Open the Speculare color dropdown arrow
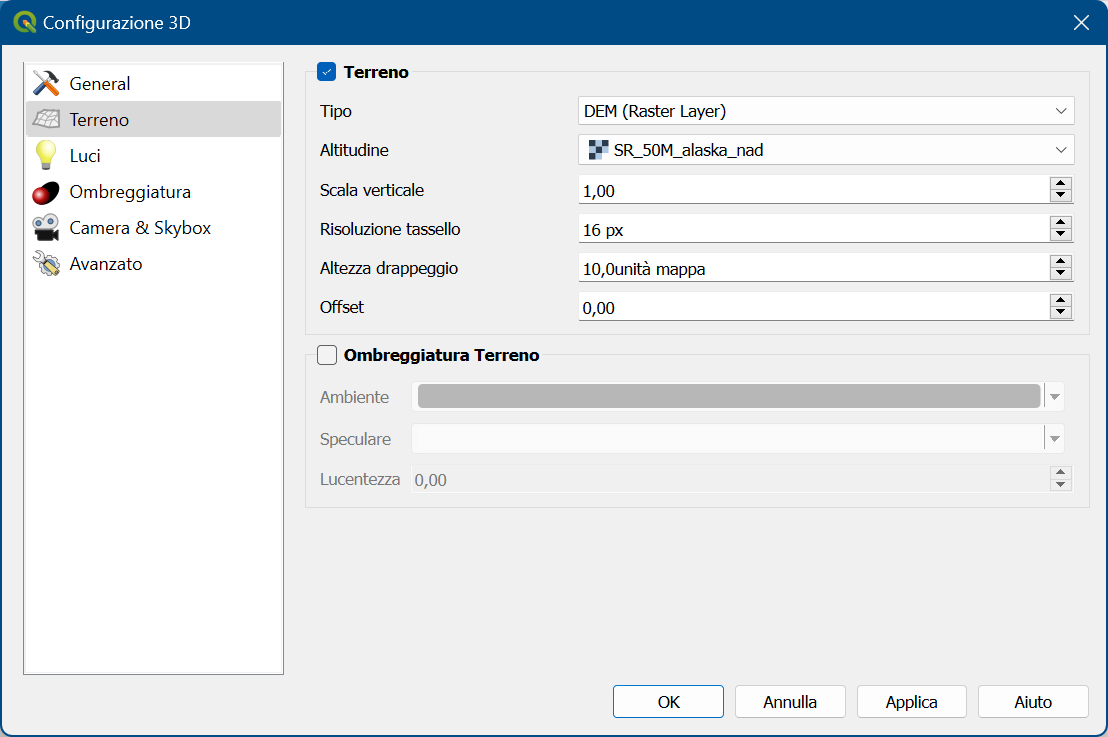 click(1054, 439)
